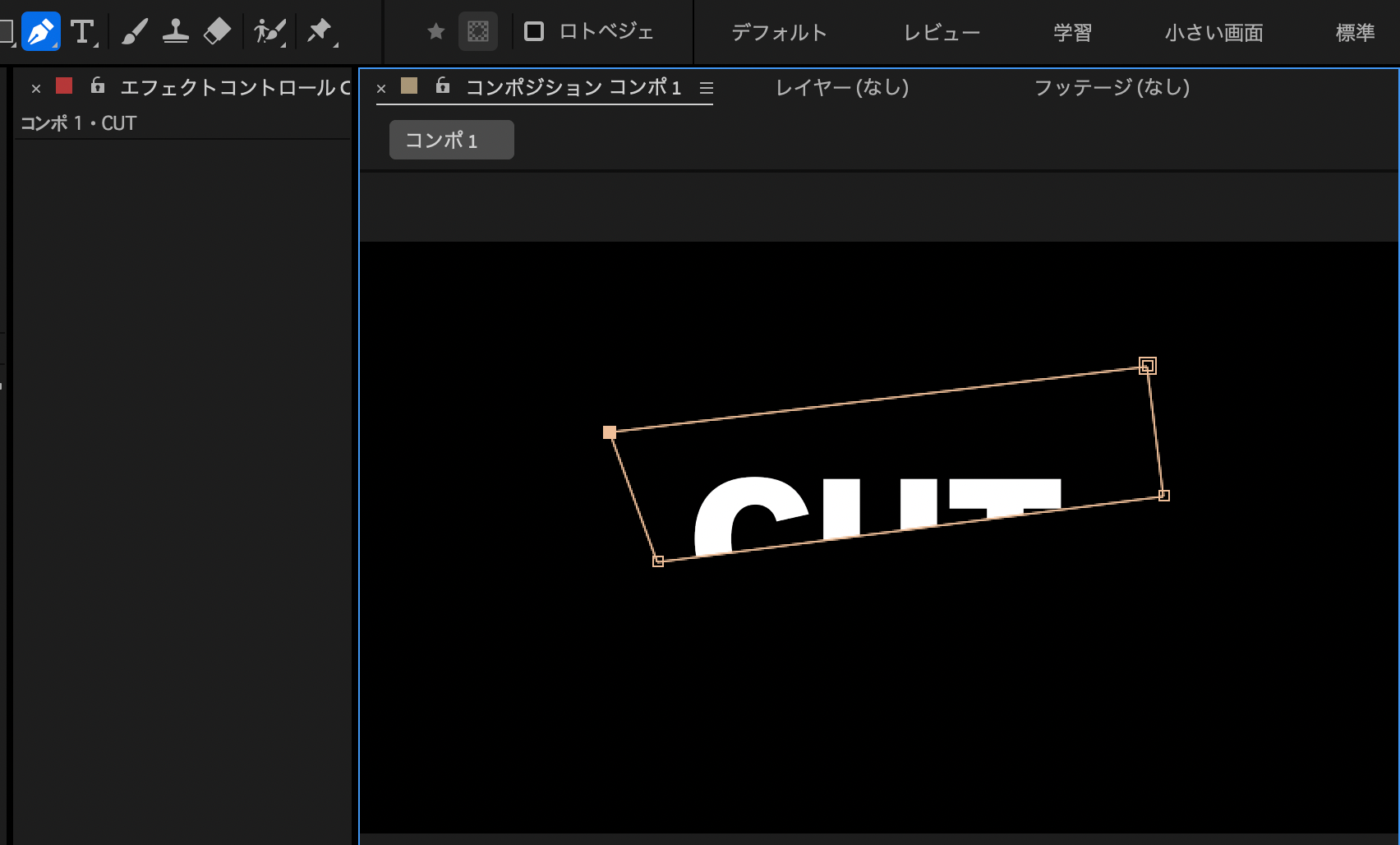1400x845 pixels.
Task: Select the Puppet Pin tool
Action: click(319, 32)
